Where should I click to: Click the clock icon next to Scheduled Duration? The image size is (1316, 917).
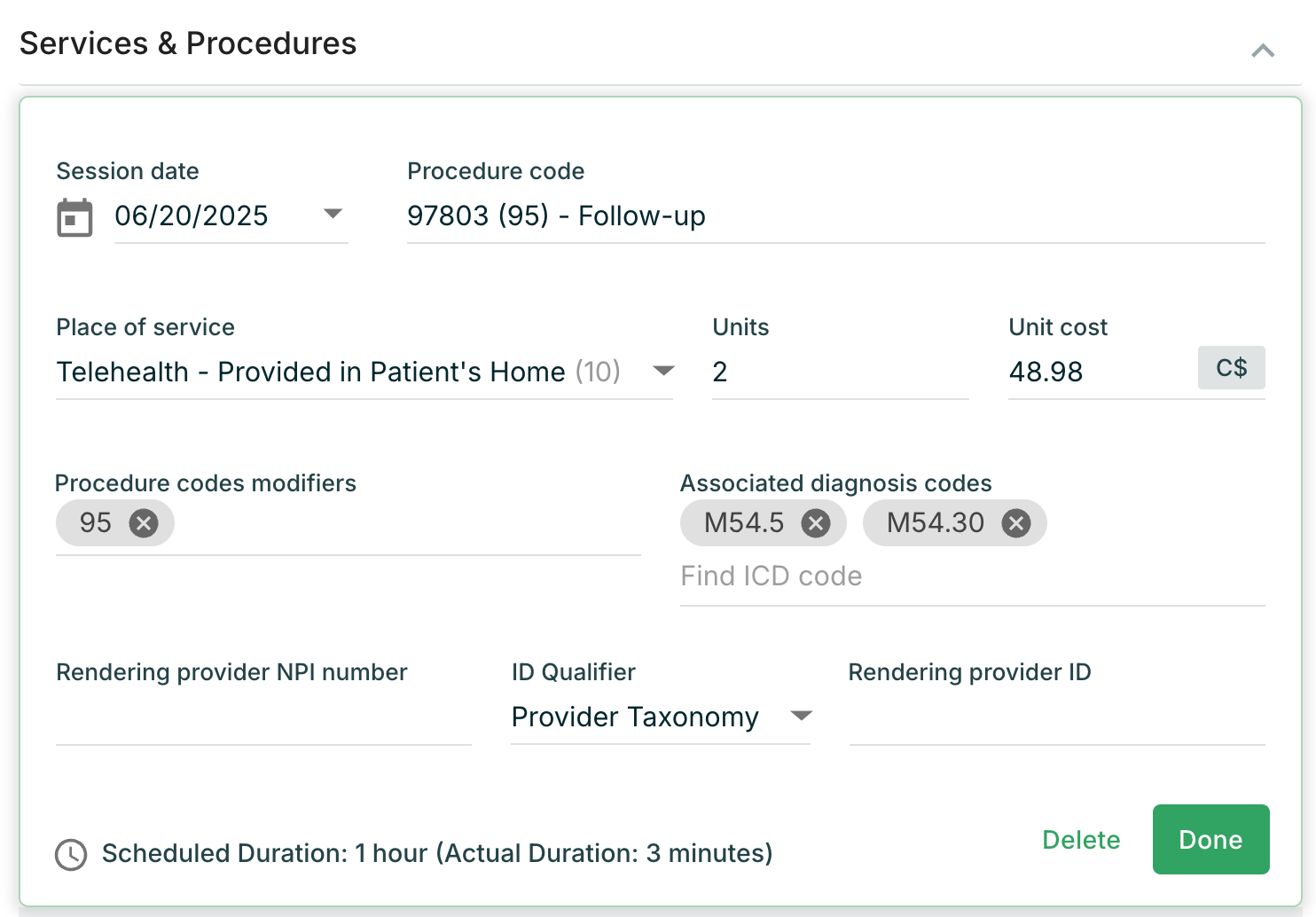point(71,855)
